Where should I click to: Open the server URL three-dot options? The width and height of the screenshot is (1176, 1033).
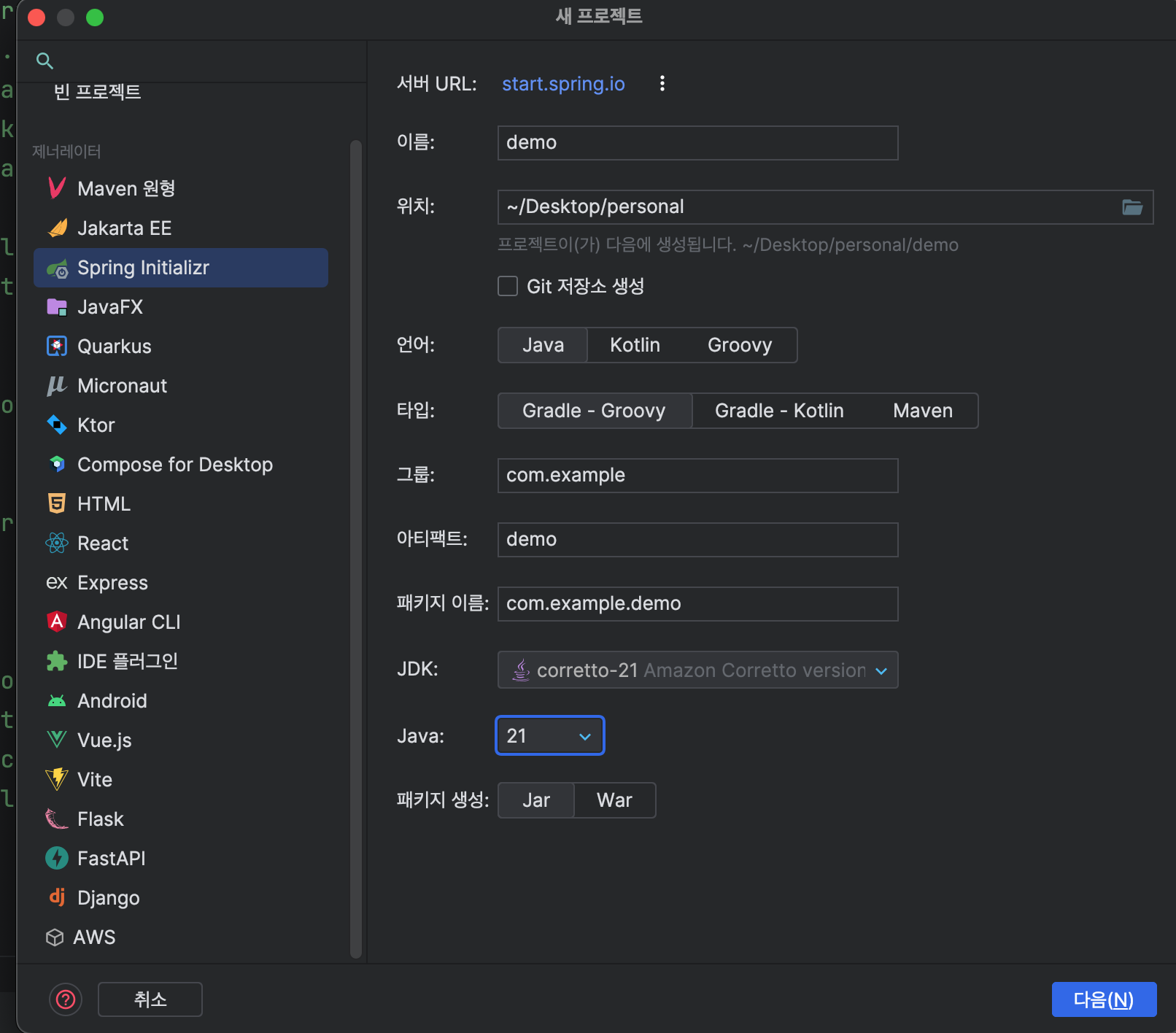pos(662,83)
